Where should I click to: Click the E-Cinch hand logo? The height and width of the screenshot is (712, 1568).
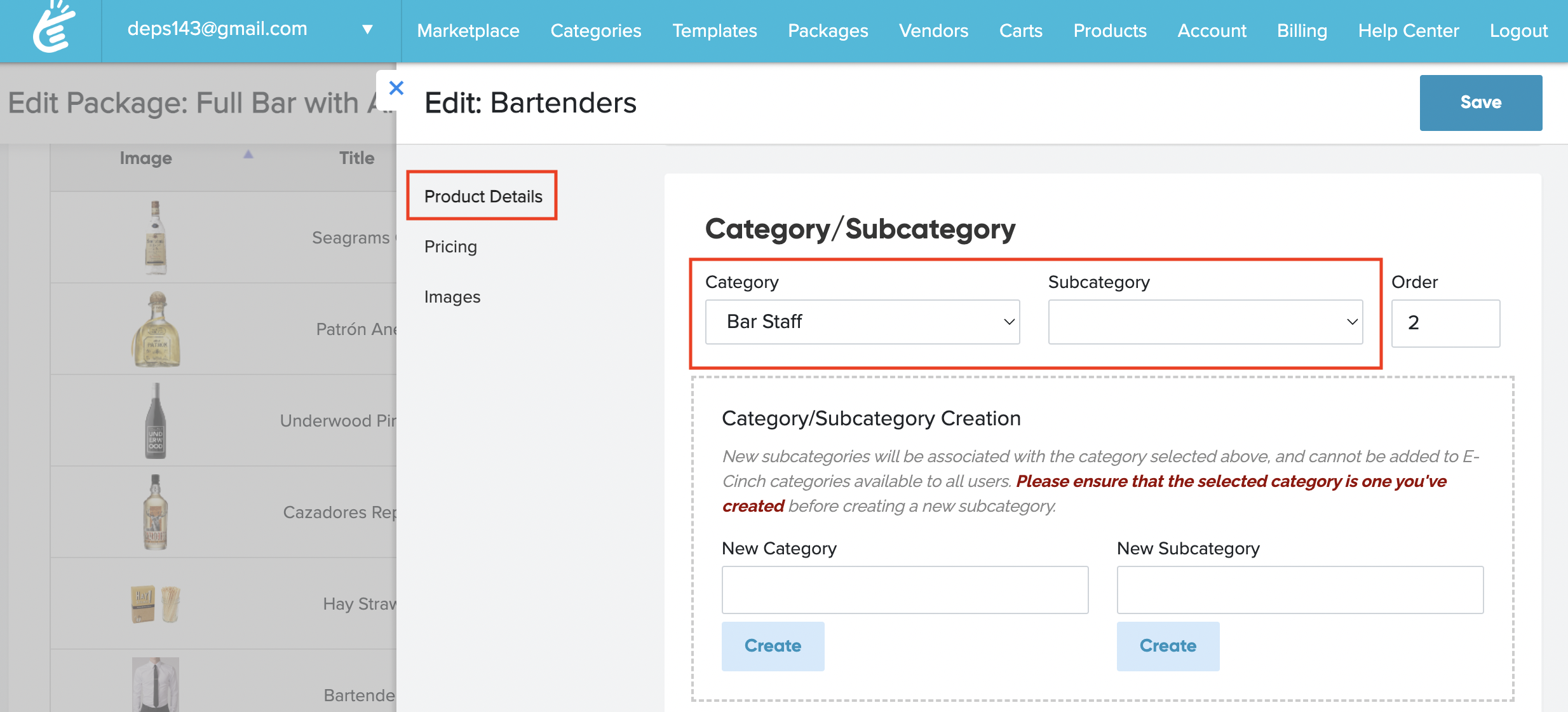pyautogui.click(x=53, y=28)
